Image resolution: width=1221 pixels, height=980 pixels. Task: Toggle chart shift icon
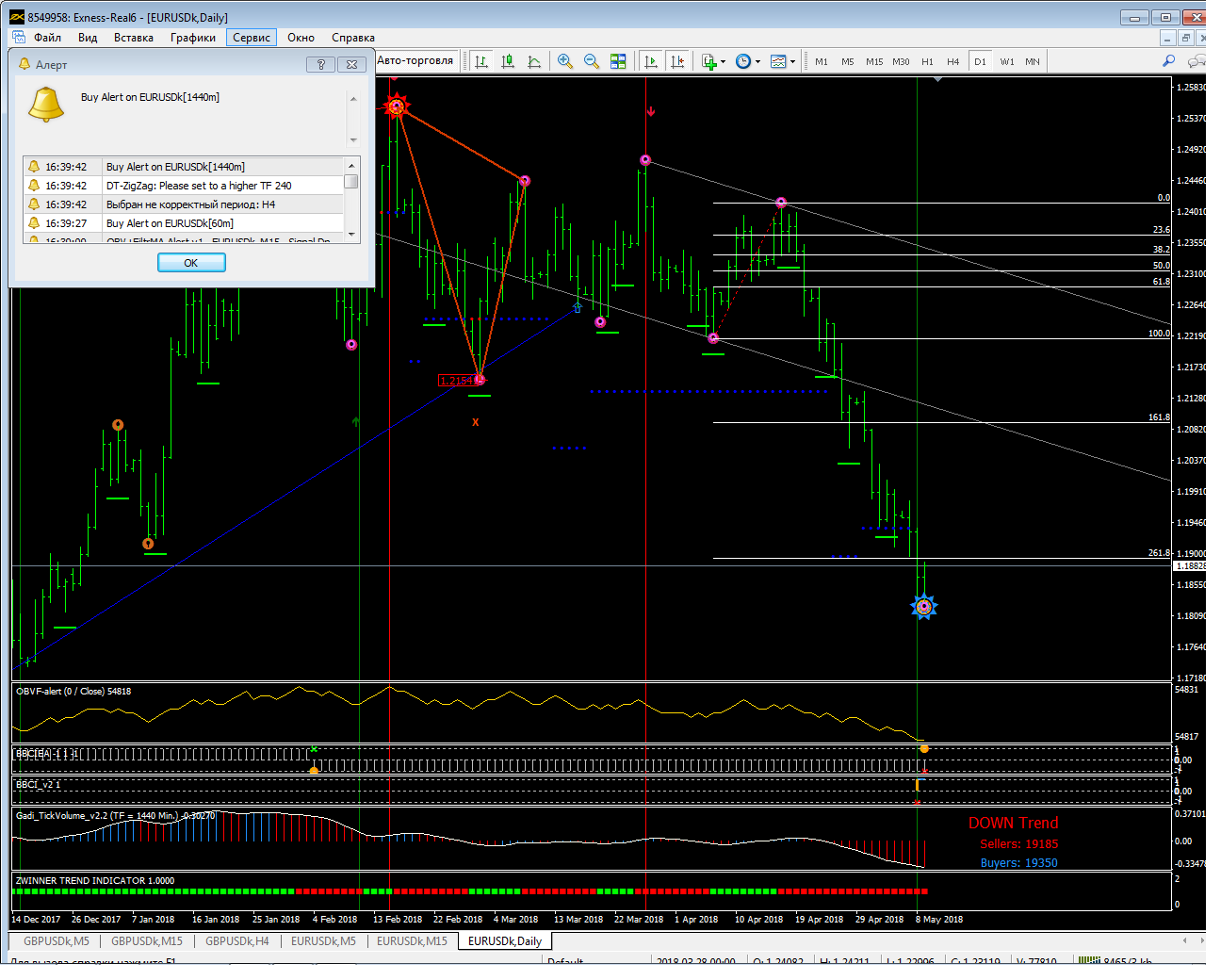(x=676, y=61)
